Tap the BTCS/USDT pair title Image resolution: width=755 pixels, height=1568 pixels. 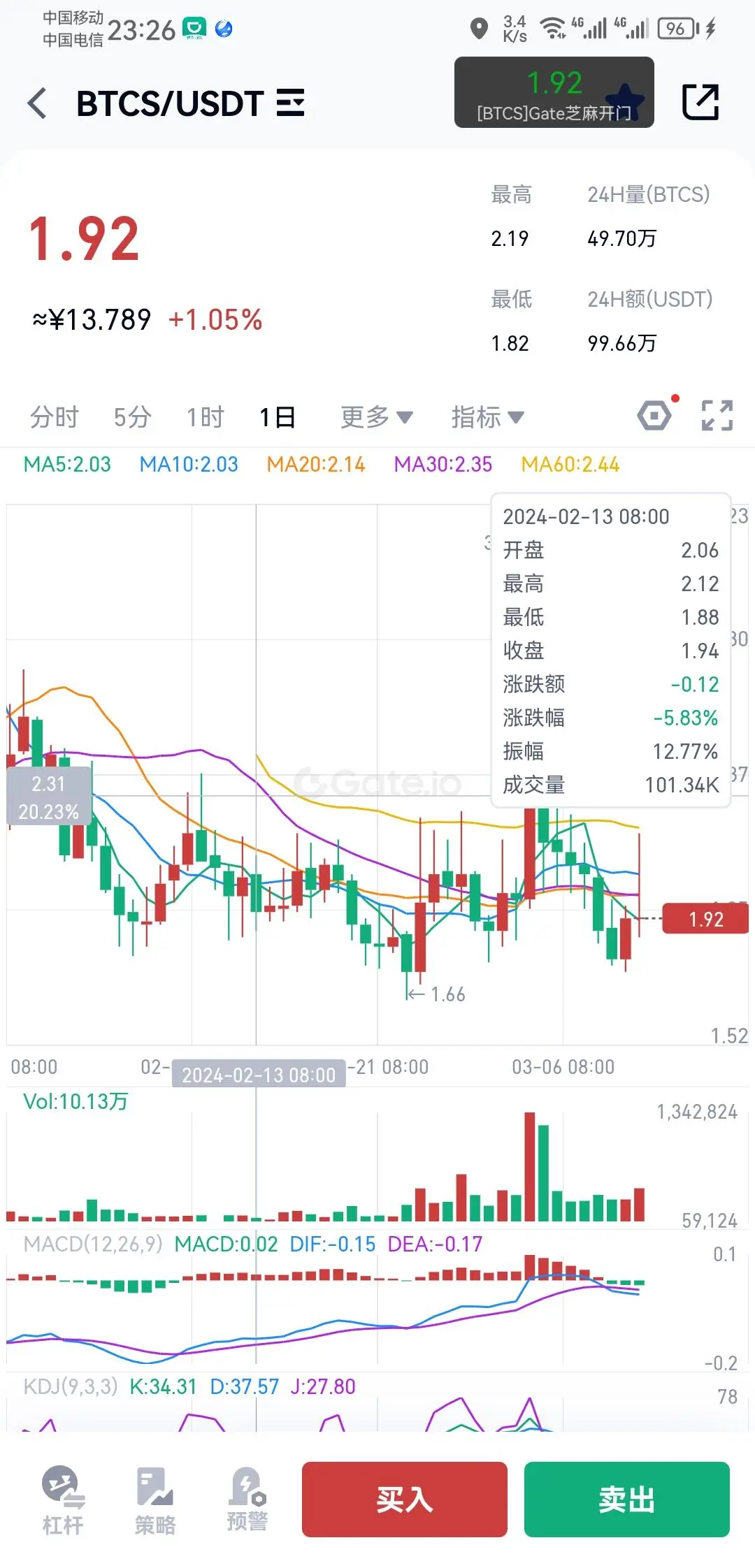click(170, 103)
